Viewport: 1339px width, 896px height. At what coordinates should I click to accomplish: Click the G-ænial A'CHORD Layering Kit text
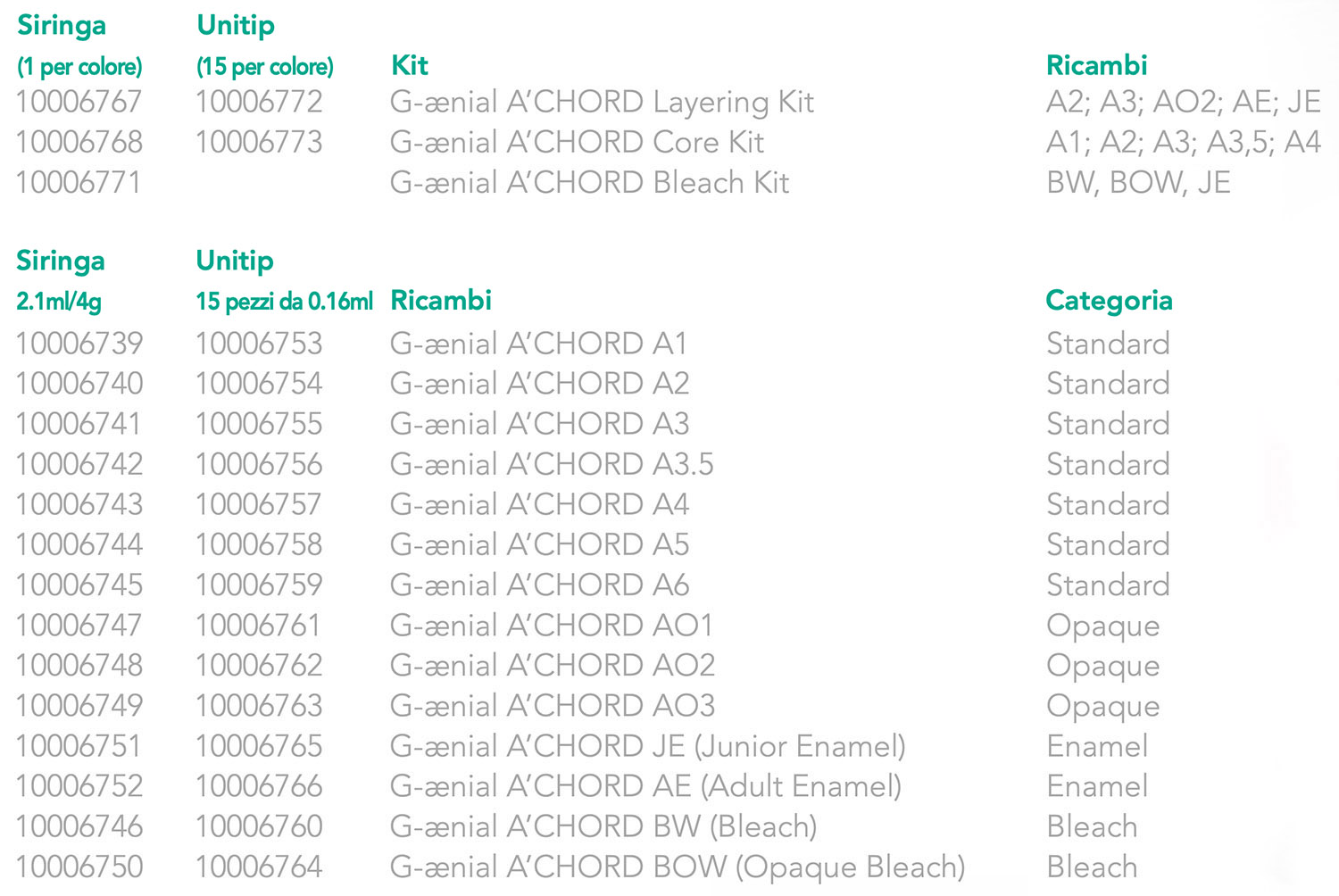tap(602, 103)
